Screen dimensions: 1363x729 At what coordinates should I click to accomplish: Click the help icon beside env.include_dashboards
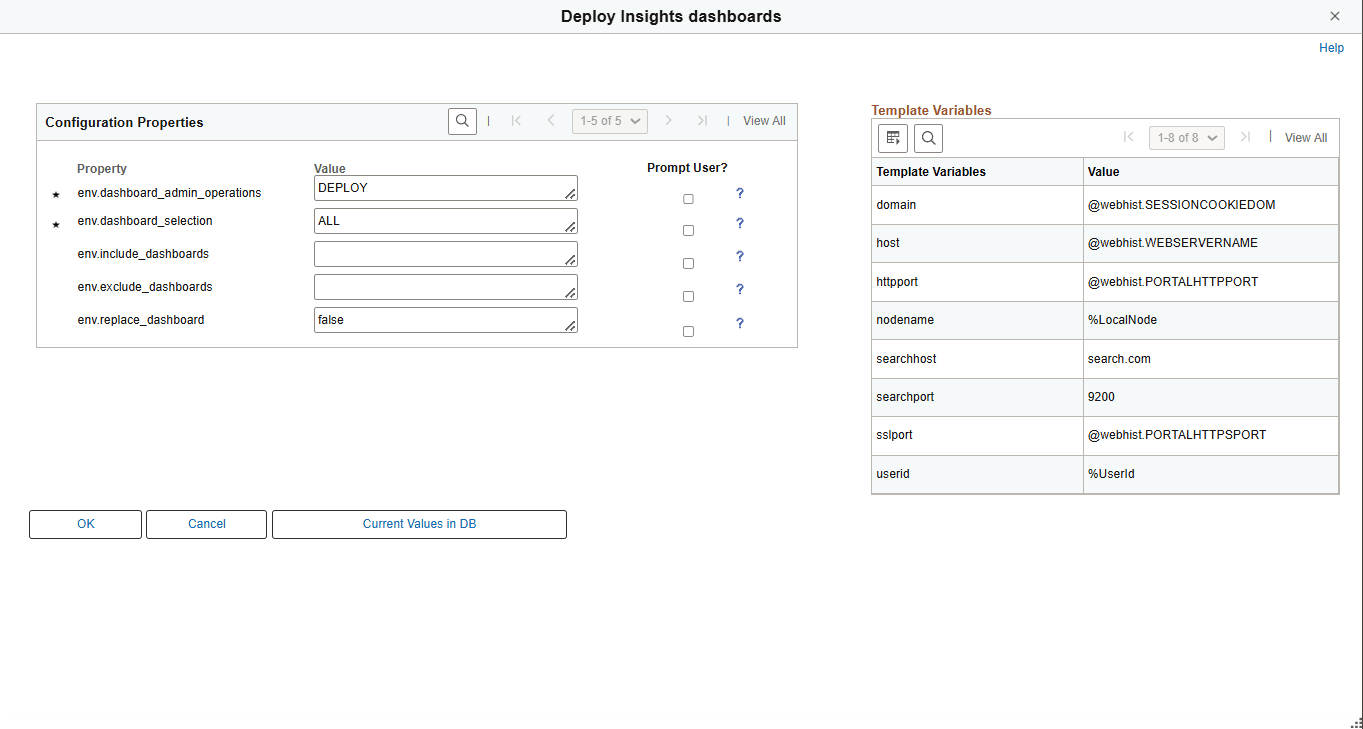click(x=739, y=256)
